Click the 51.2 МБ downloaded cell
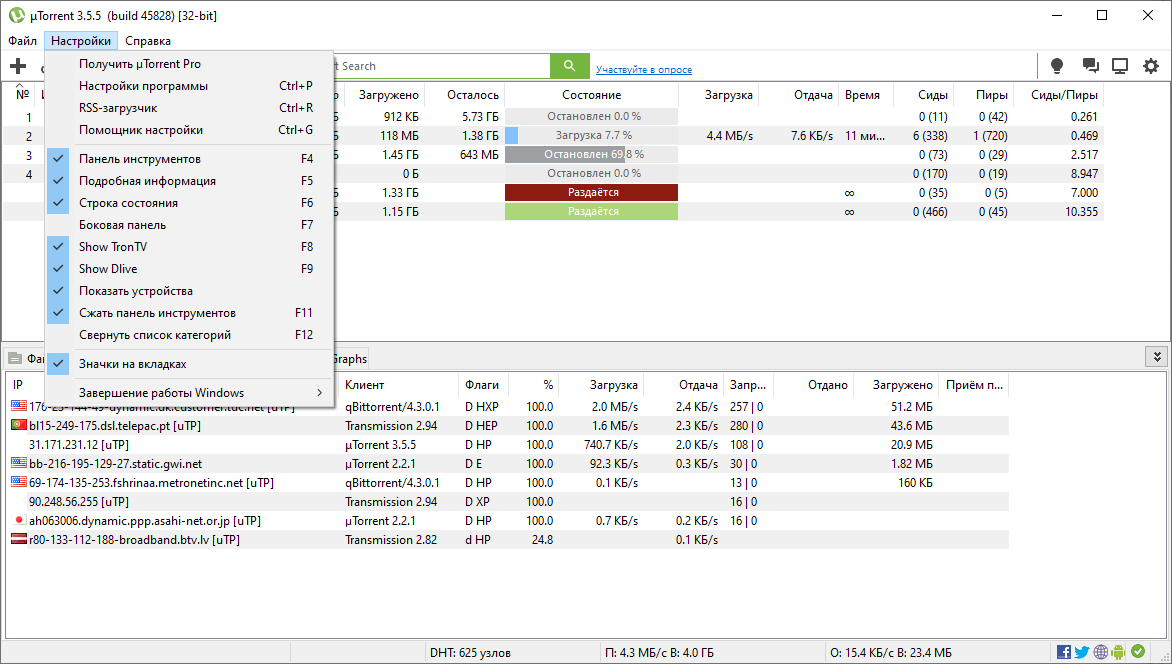 click(x=912, y=407)
